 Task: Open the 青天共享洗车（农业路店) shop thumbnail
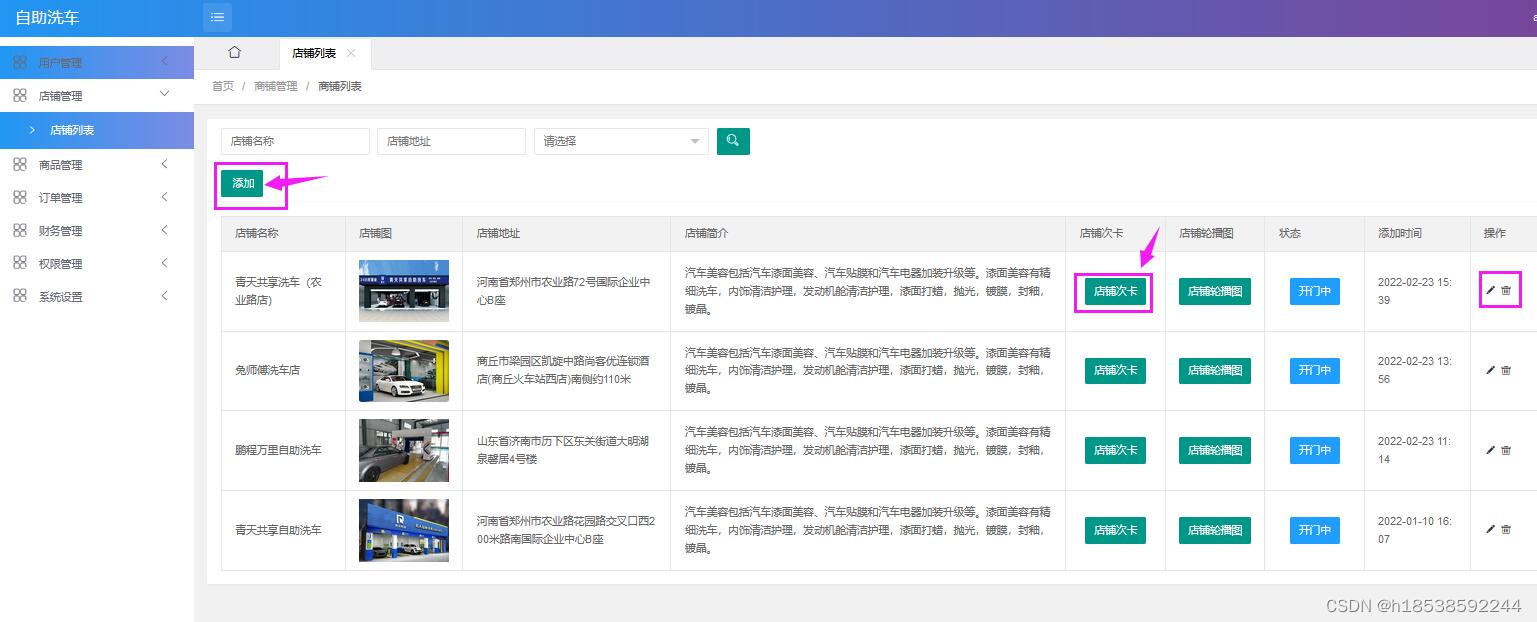404,291
